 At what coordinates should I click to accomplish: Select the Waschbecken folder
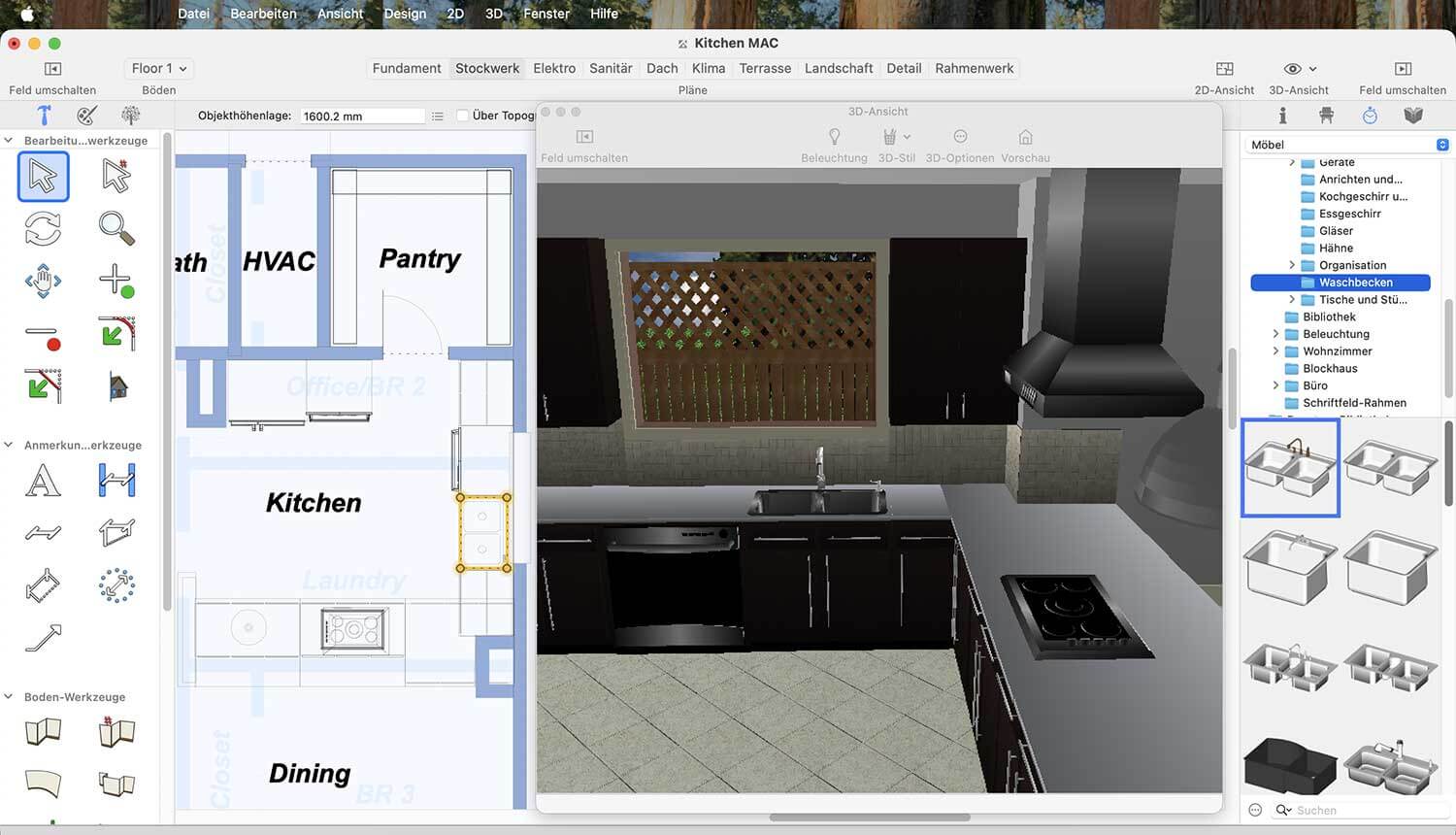[x=1340, y=283]
